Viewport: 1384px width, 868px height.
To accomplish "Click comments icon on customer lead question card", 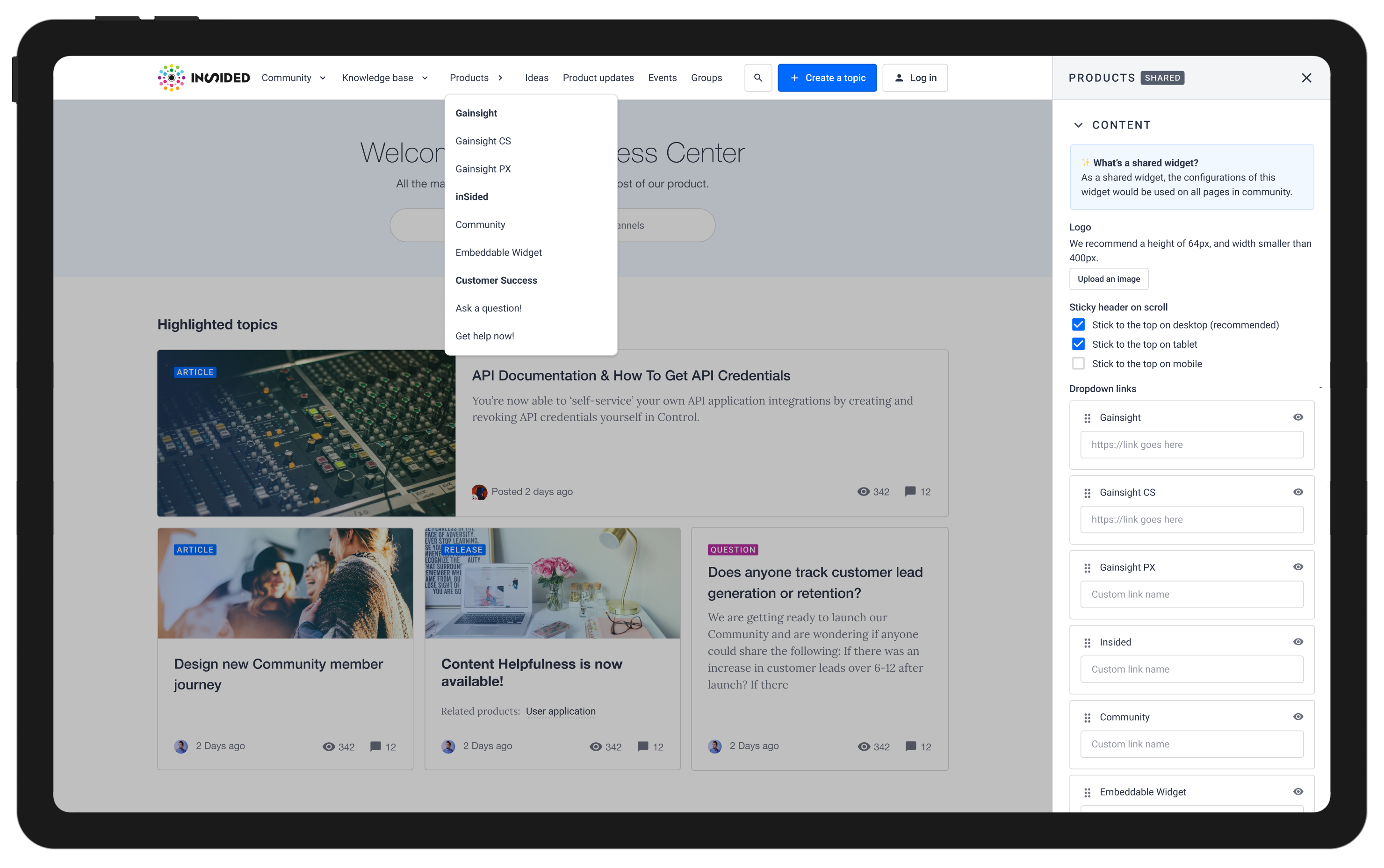I will 911,746.
